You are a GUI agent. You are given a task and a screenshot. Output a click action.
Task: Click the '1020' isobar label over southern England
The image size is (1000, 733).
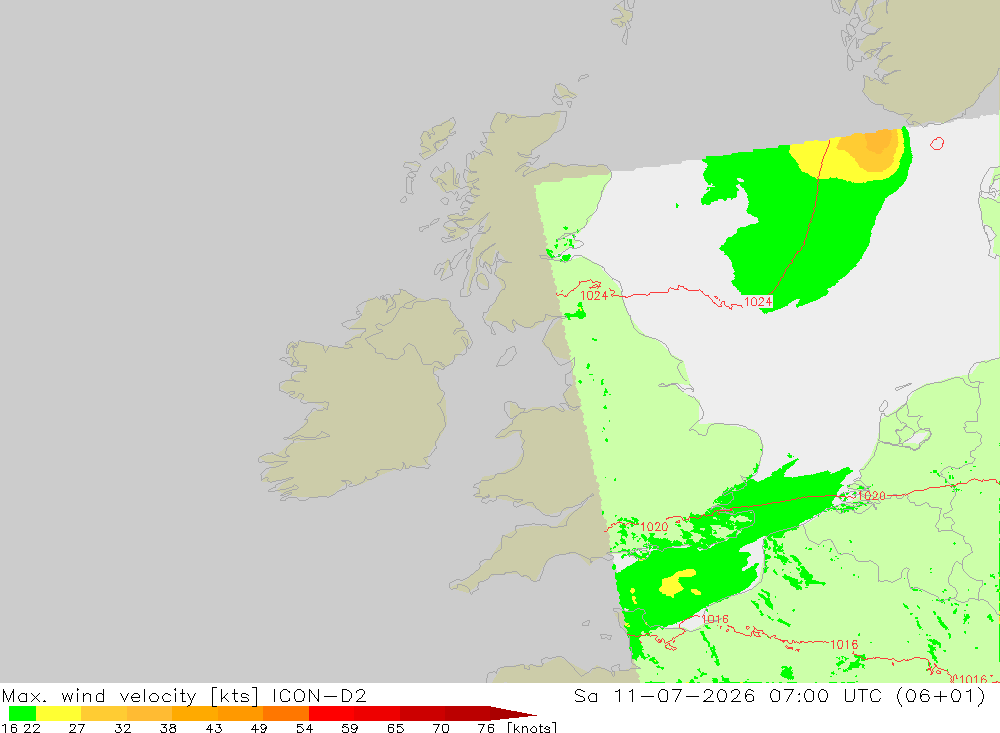coord(654,526)
